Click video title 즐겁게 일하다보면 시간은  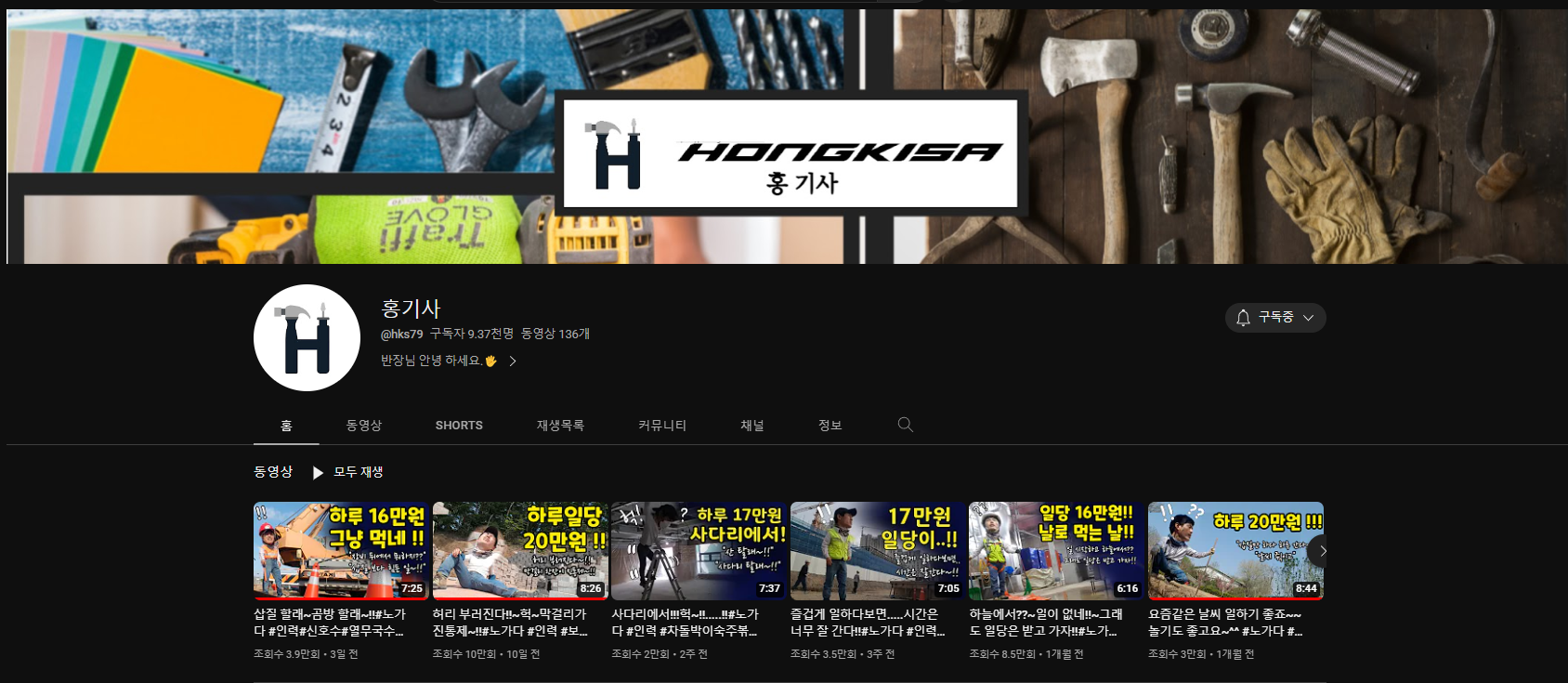868,623
